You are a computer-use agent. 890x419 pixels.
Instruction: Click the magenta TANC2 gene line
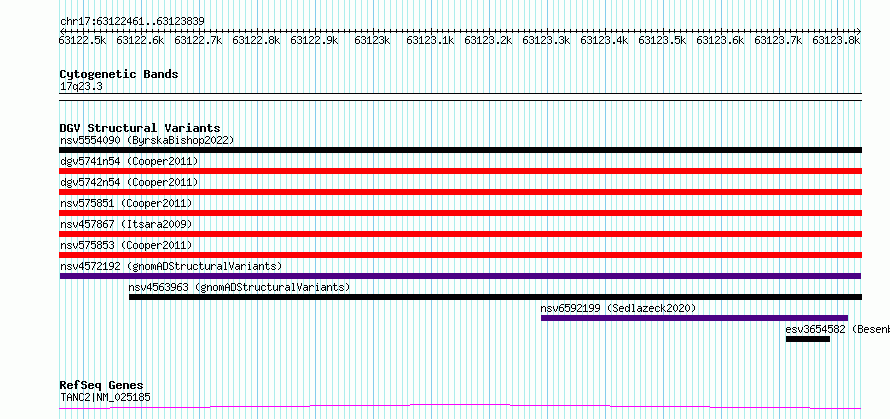click(460, 406)
